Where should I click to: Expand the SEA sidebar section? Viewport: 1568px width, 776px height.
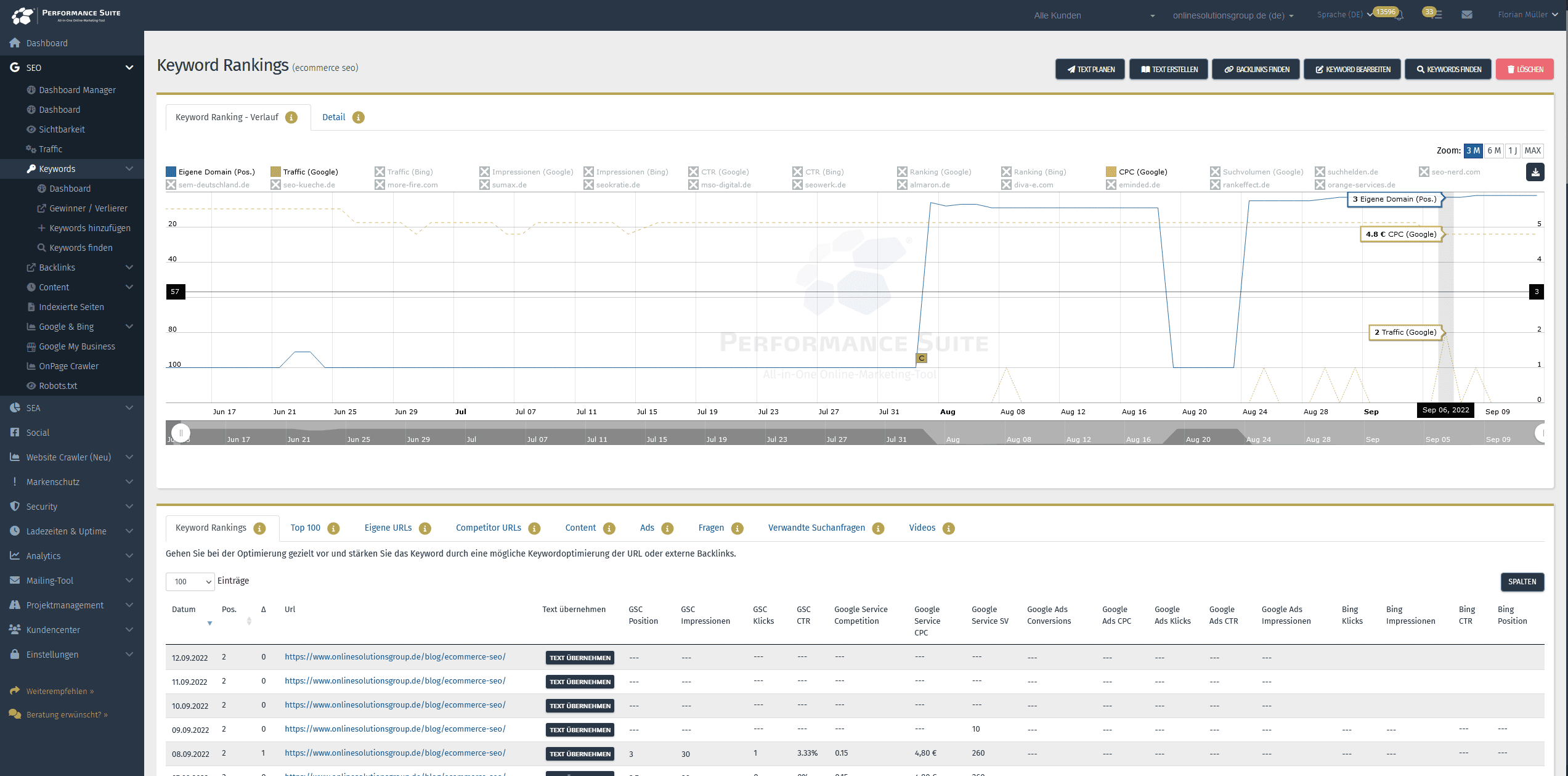129,408
